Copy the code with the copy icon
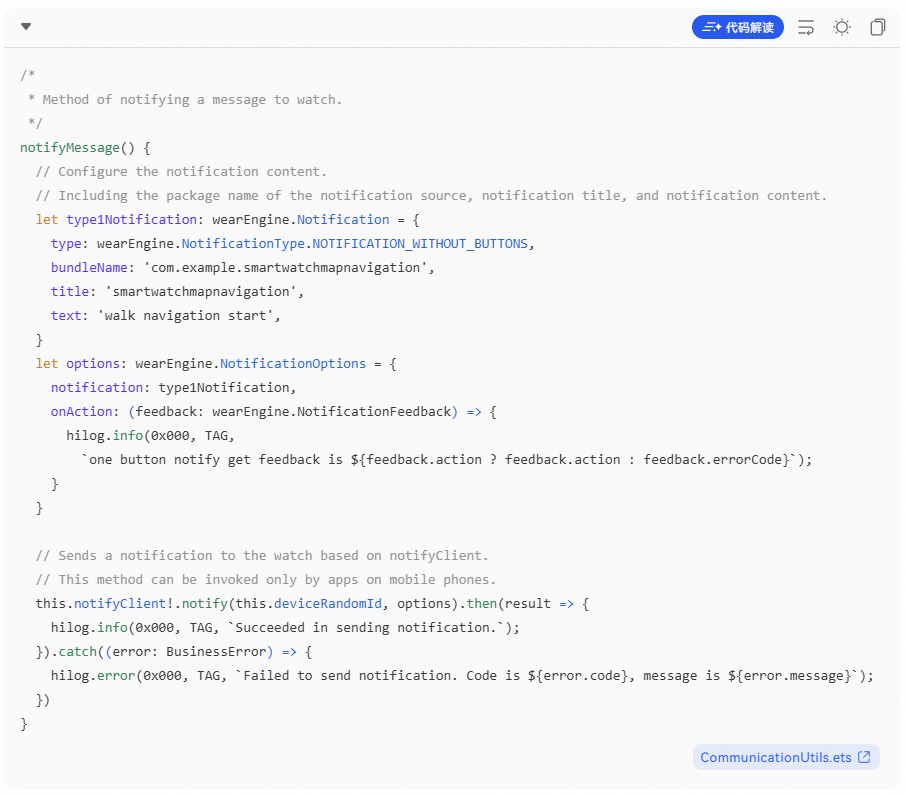Viewport: 906px width, 794px height. (878, 27)
